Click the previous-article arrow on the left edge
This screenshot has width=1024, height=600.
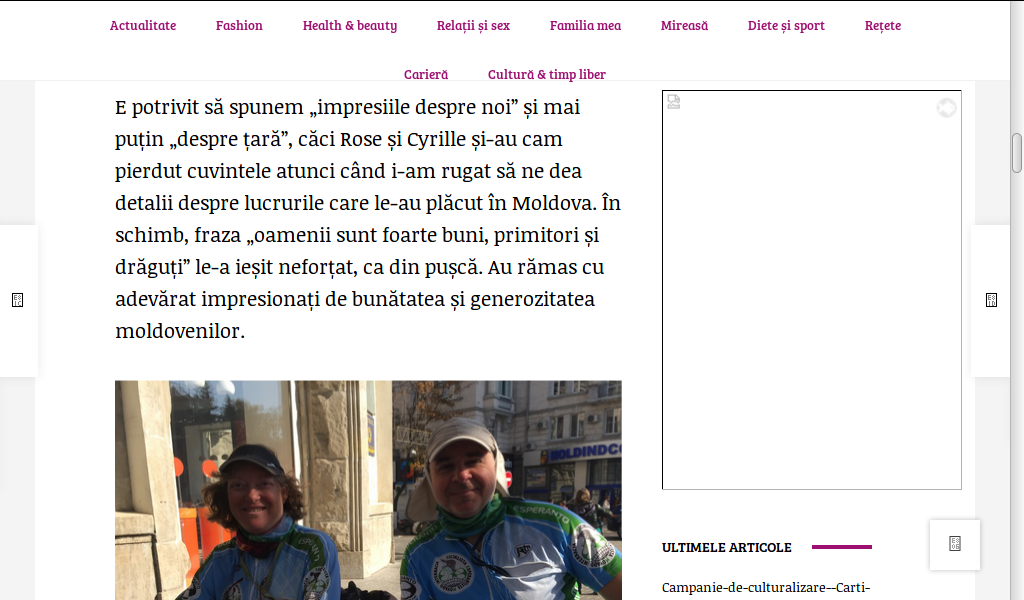coord(18,300)
